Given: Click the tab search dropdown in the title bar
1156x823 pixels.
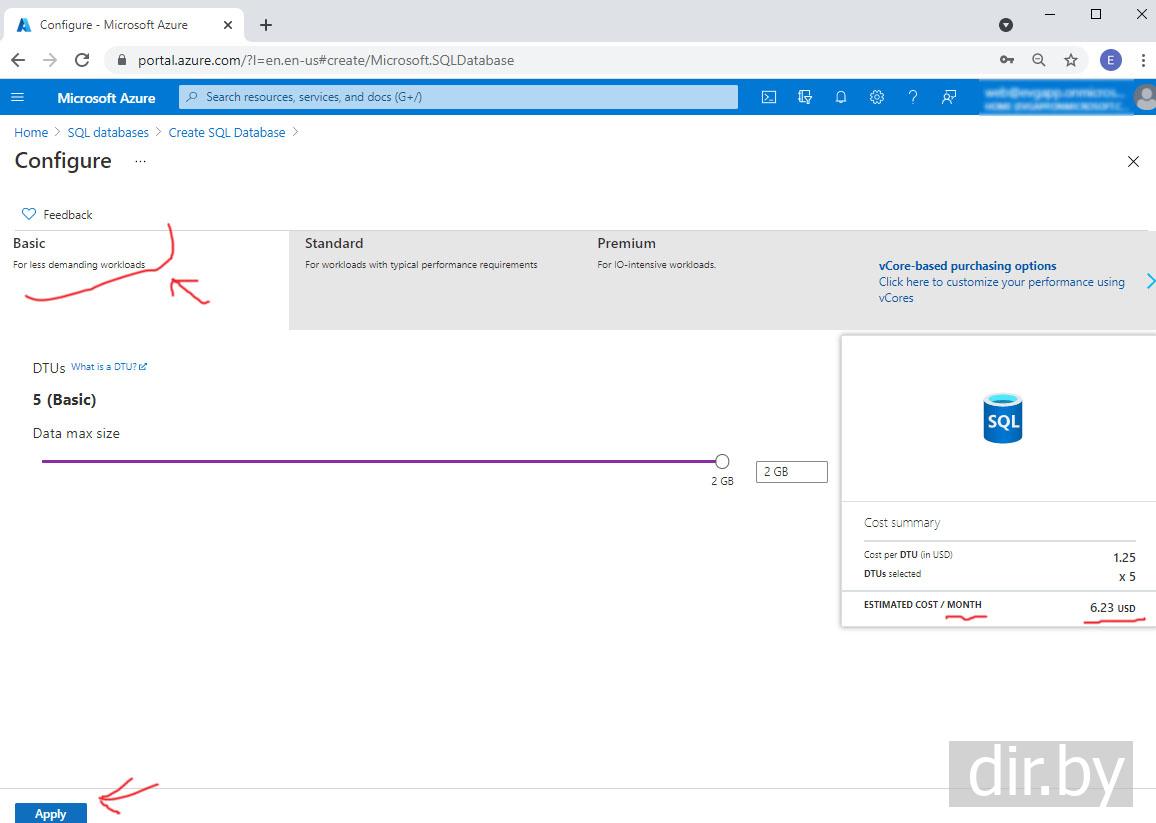Looking at the screenshot, I should coord(1006,25).
